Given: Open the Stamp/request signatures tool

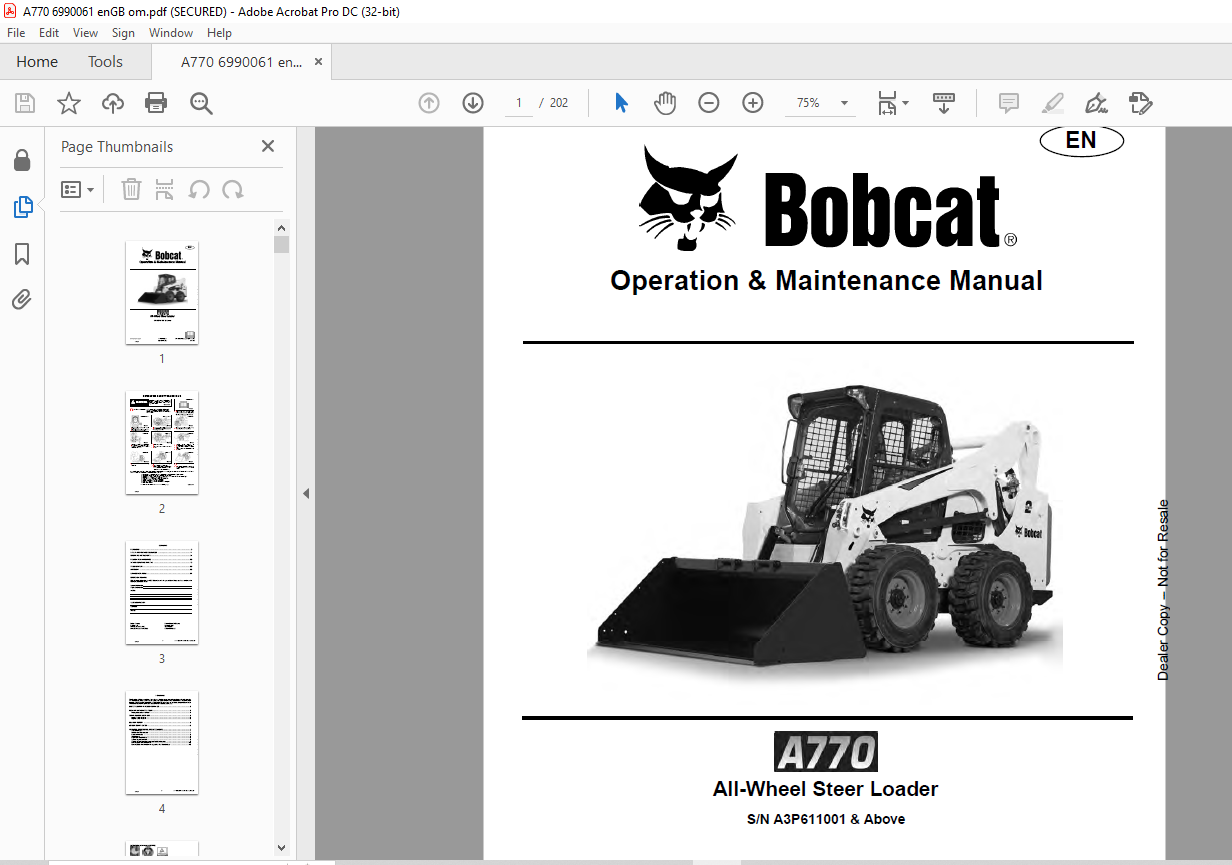Looking at the screenshot, I should point(1141,103).
